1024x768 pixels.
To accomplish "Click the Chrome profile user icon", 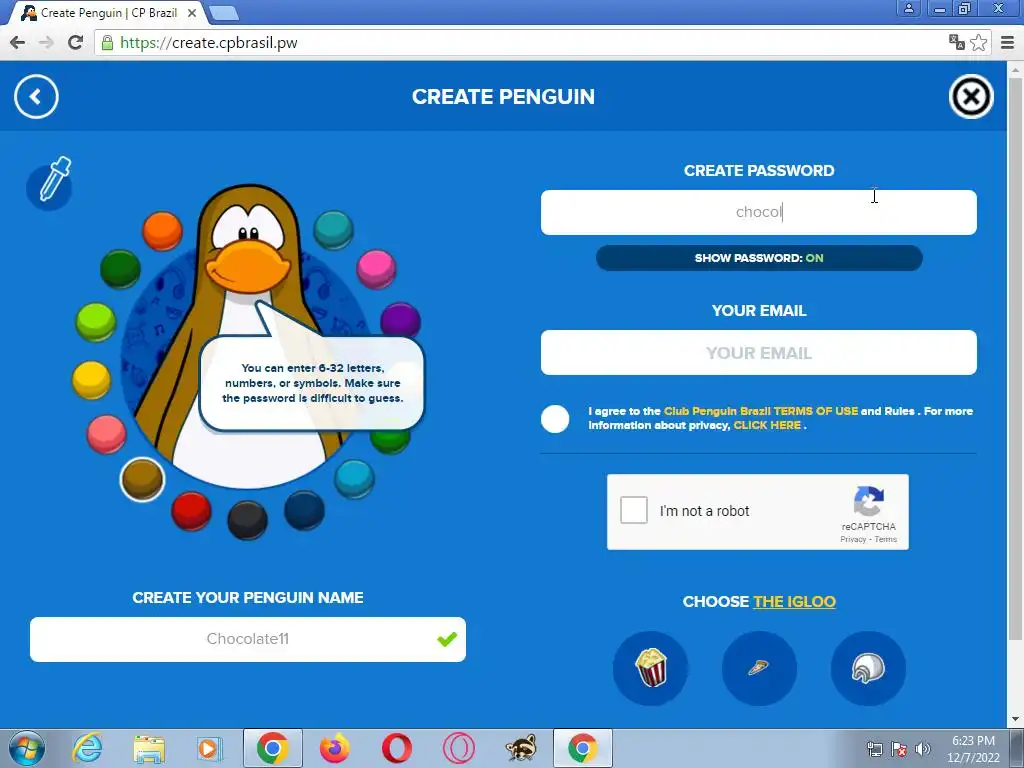I will pyautogui.click(x=908, y=8).
